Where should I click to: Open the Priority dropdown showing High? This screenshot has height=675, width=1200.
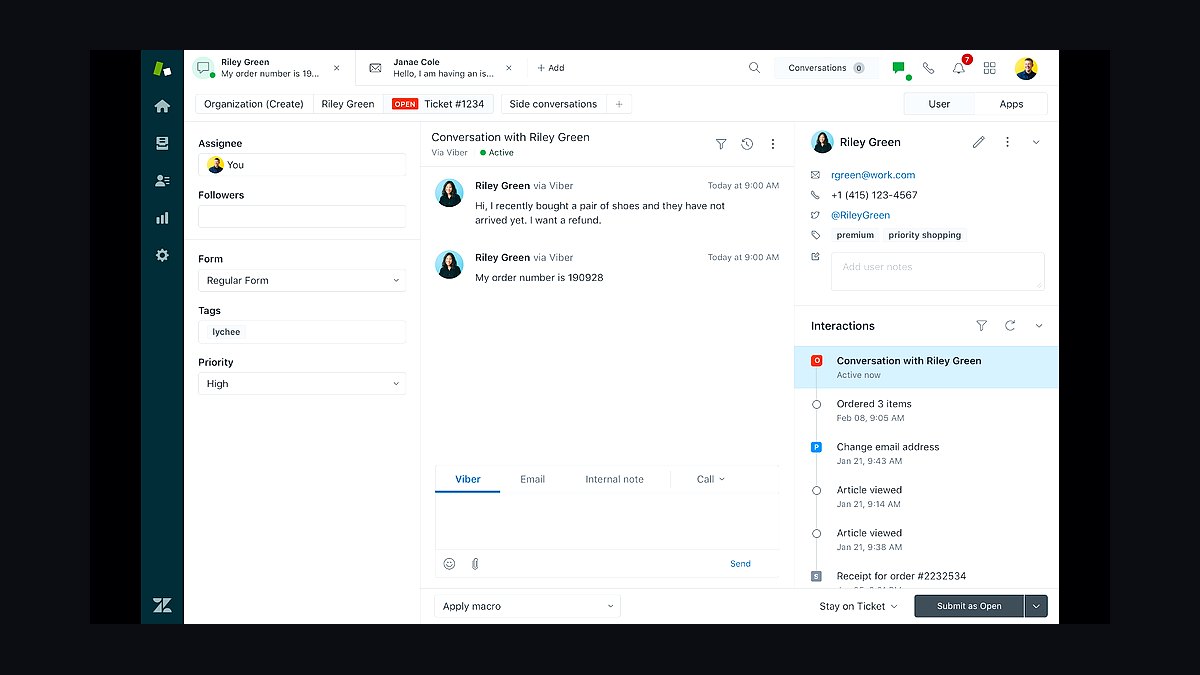pyautogui.click(x=302, y=384)
